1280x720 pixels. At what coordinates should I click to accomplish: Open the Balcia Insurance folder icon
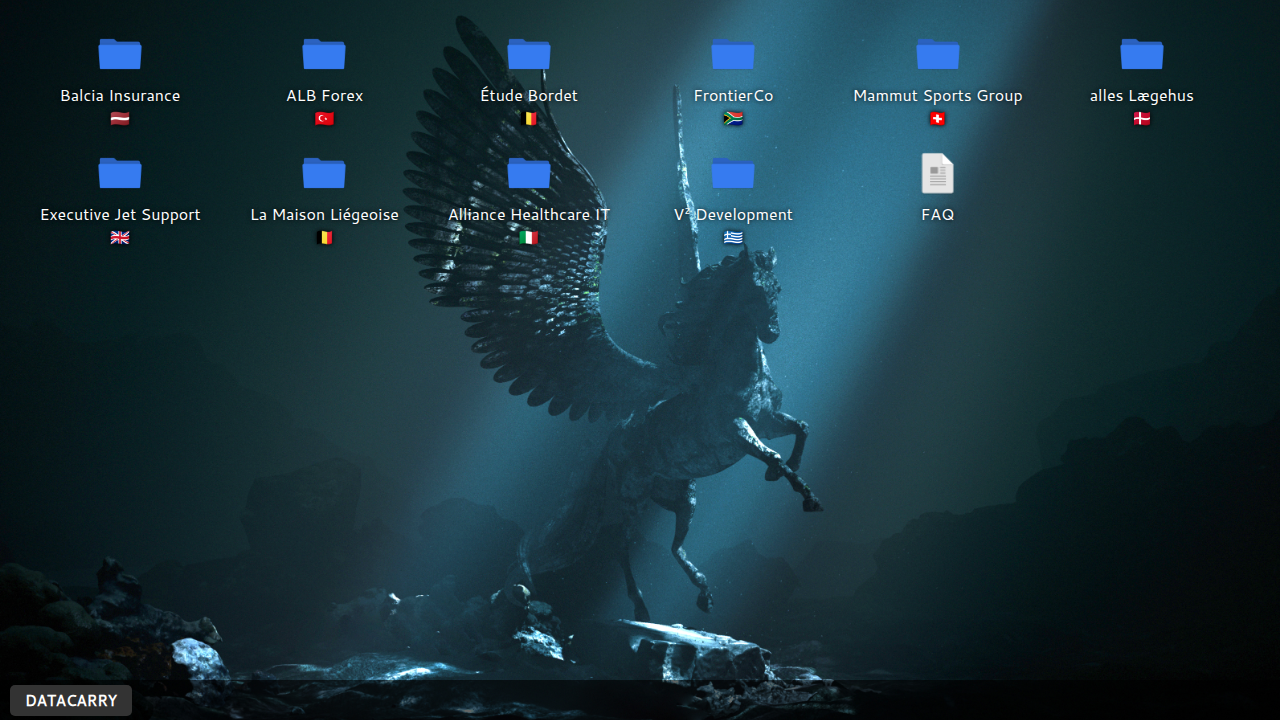[120, 54]
